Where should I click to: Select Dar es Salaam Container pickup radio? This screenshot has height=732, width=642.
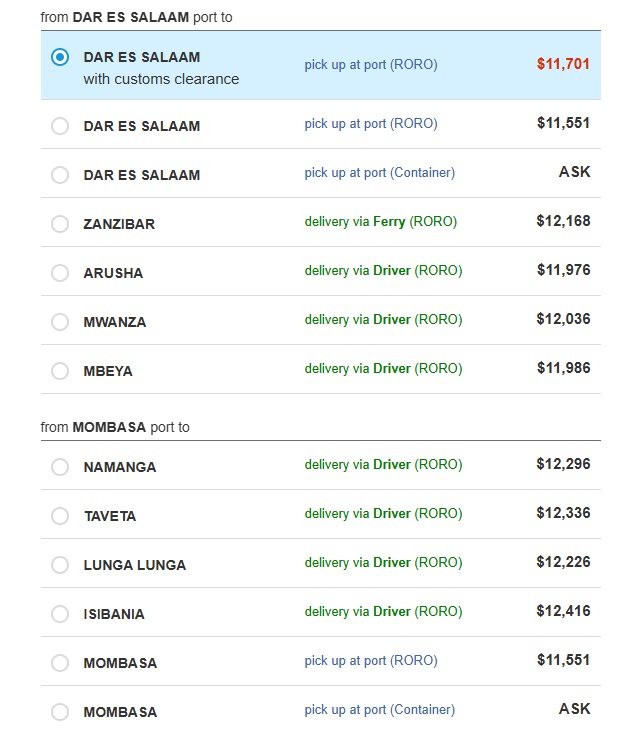60,175
